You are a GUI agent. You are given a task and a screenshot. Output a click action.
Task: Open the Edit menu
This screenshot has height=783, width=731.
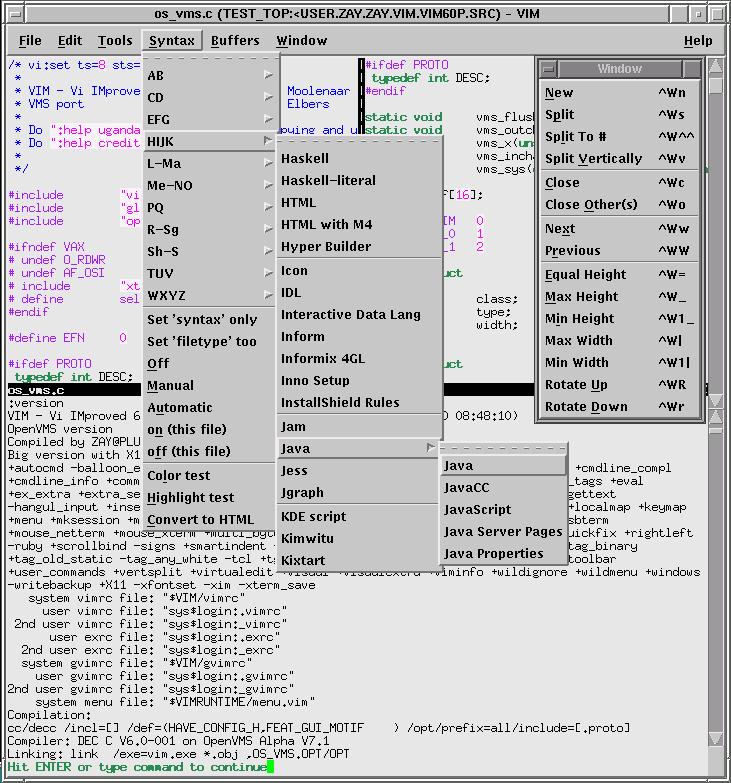tap(69, 41)
